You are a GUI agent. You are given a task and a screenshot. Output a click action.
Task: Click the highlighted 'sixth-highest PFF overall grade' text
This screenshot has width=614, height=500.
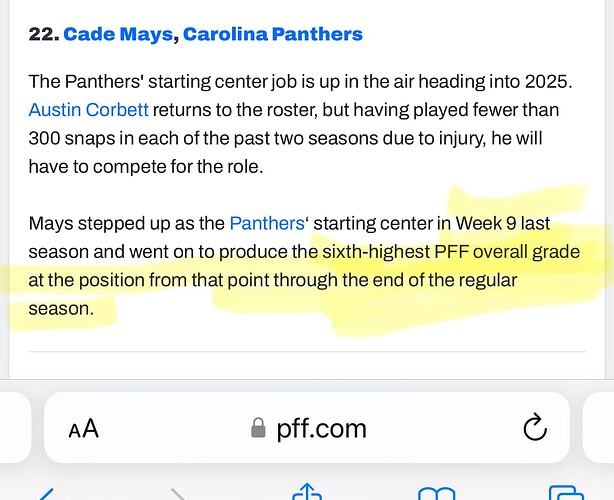[x=445, y=252]
